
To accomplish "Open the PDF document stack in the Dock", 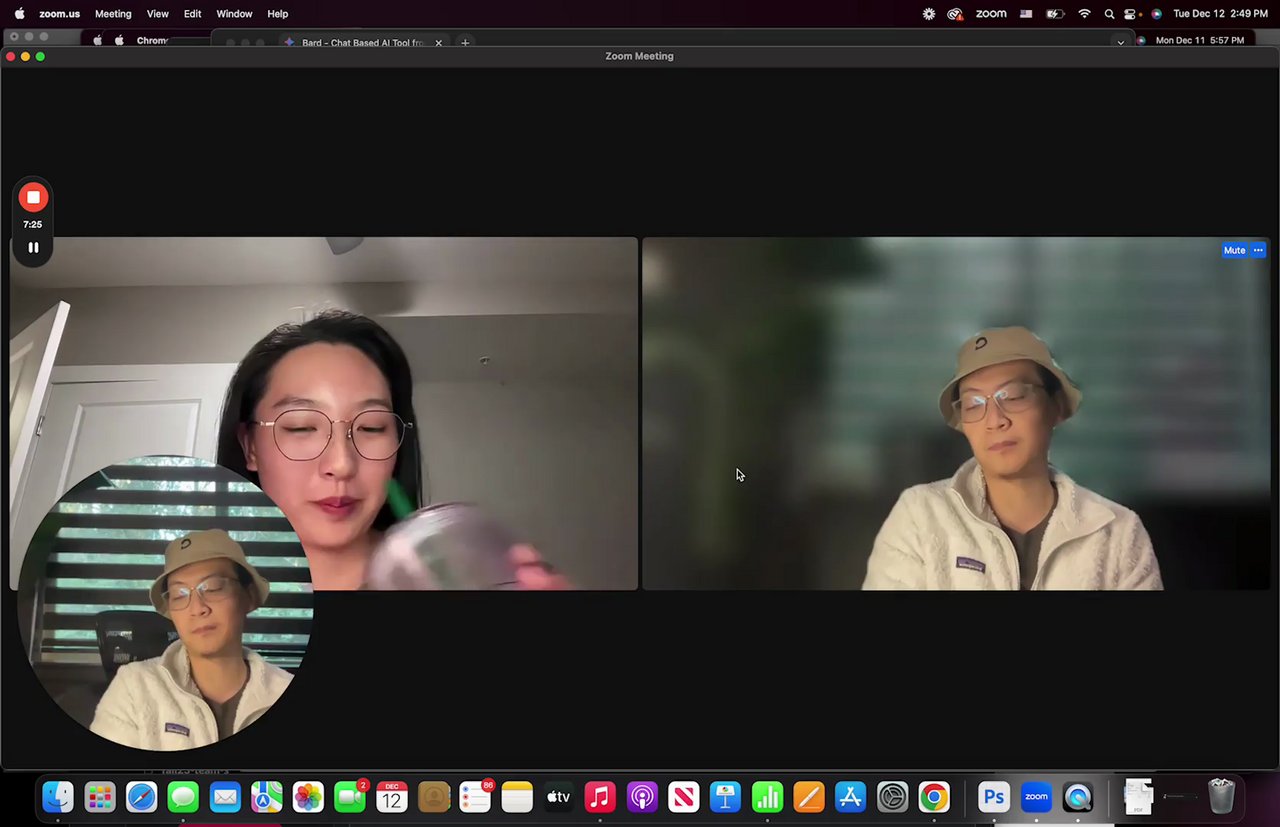I will point(1139,797).
